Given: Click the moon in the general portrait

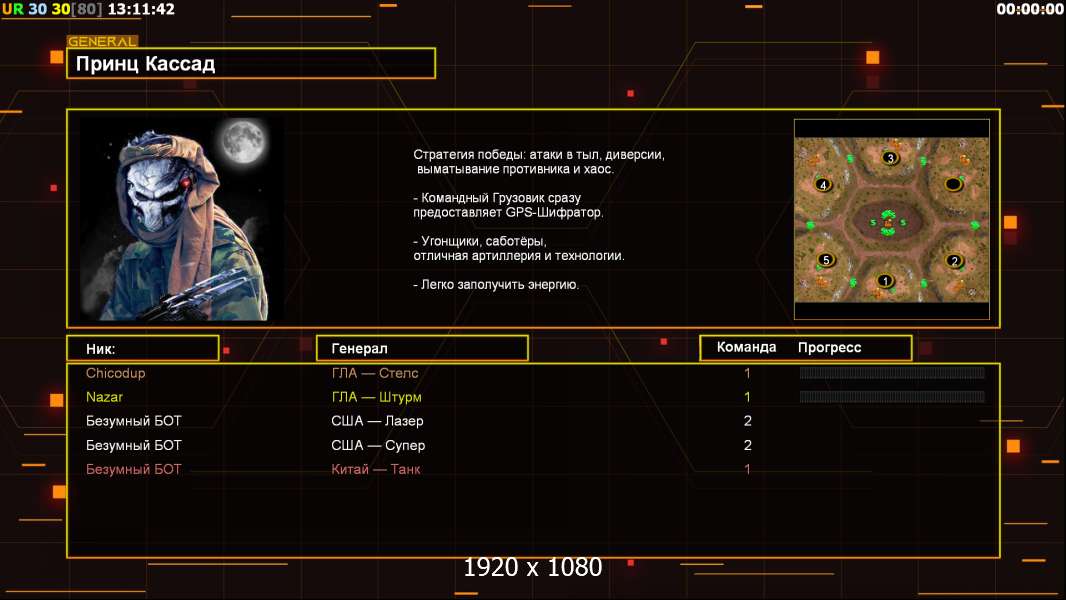Looking at the screenshot, I should click(x=243, y=140).
